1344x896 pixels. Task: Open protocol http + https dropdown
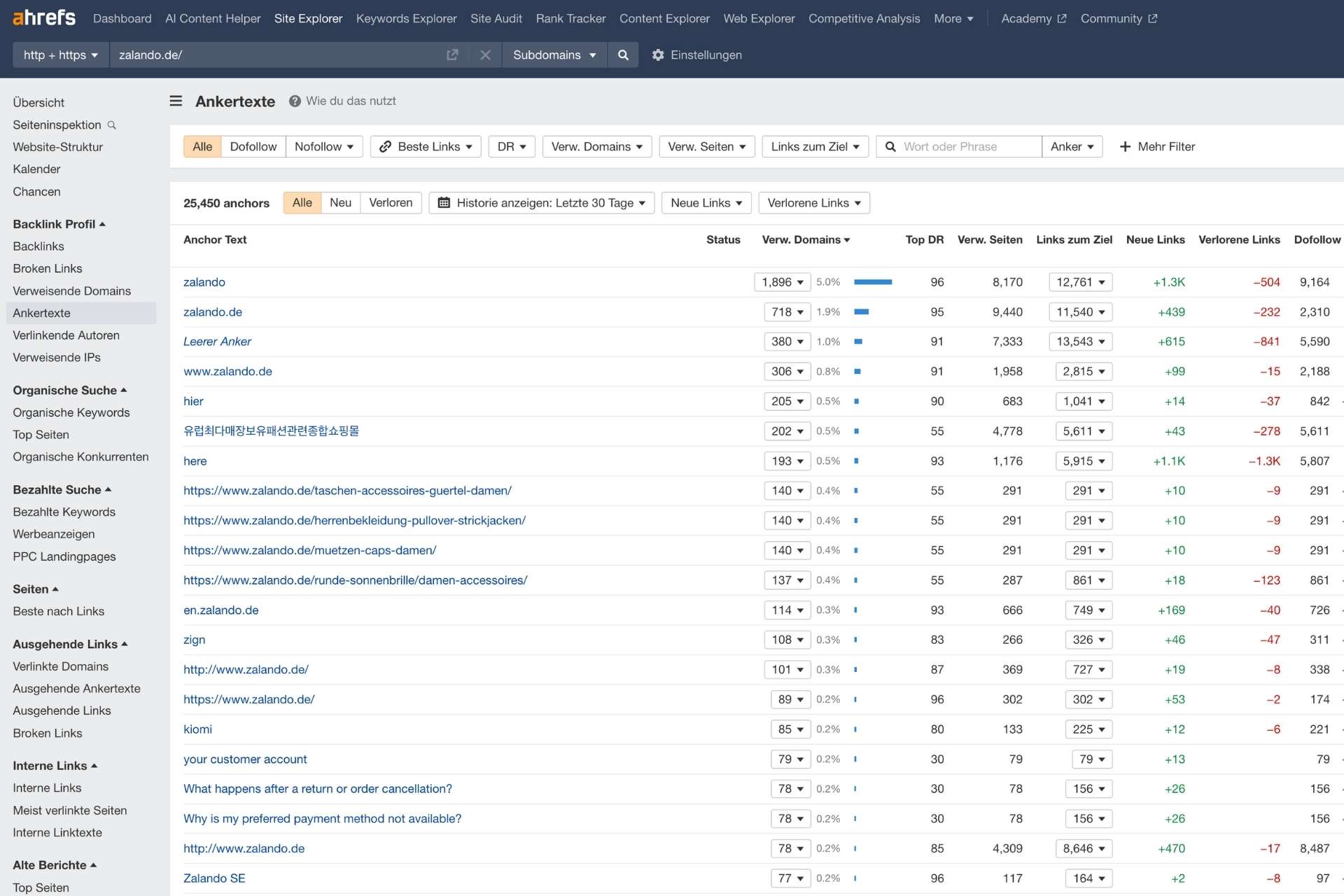pyautogui.click(x=61, y=55)
